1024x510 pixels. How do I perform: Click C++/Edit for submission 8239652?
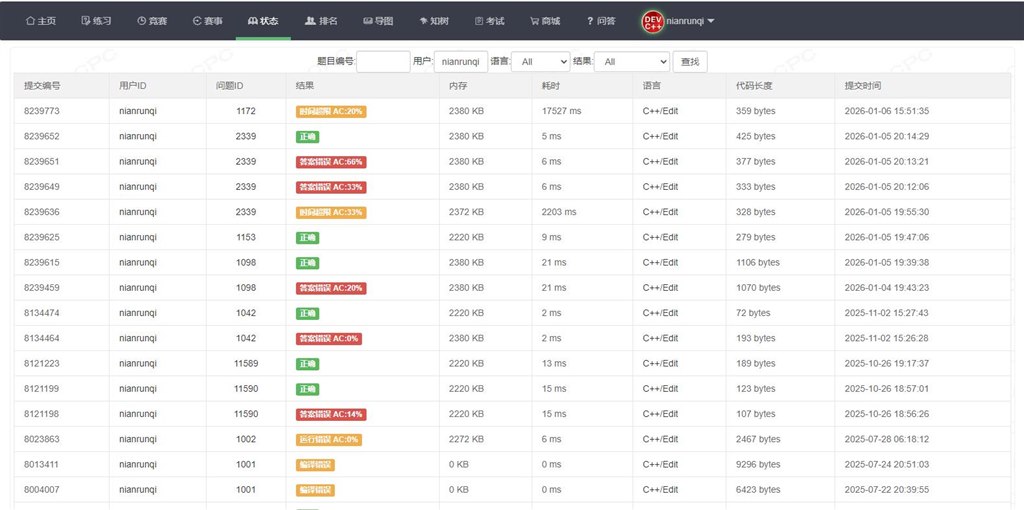click(660, 136)
